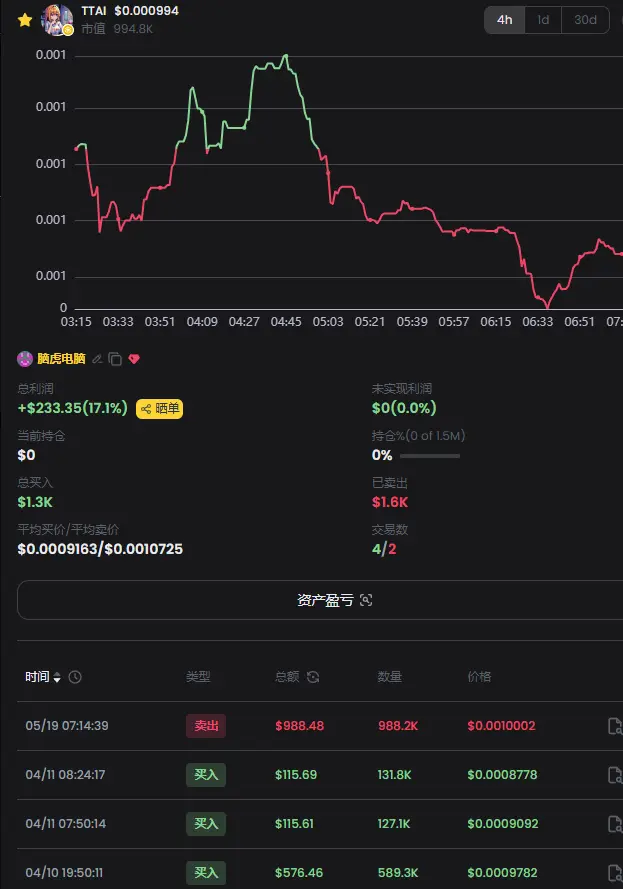The height and width of the screenshot is (889, 623).
Task: Click the clock icon beside 时间 header
Action: (x=75, y=677)
